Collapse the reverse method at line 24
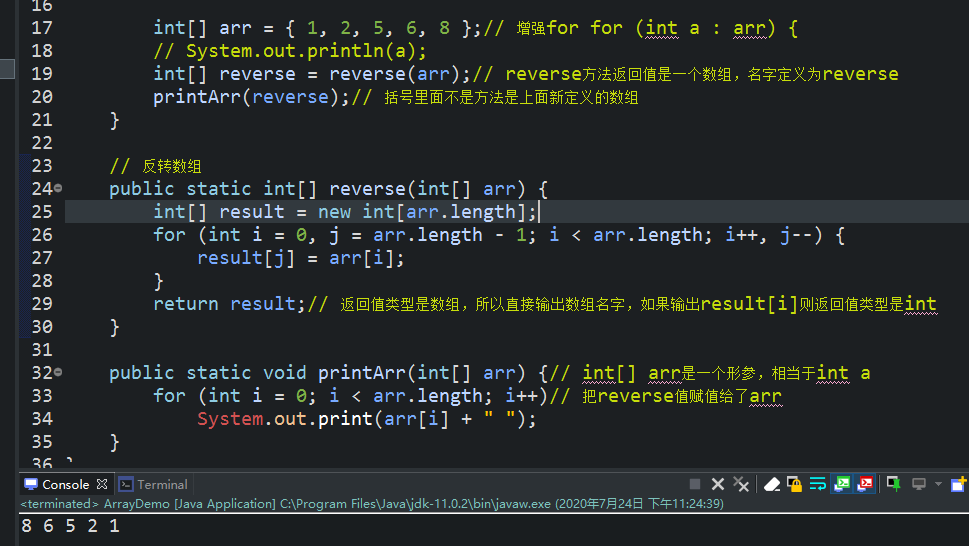The height and width of the screenshot is (546, 969). point(58,188)
